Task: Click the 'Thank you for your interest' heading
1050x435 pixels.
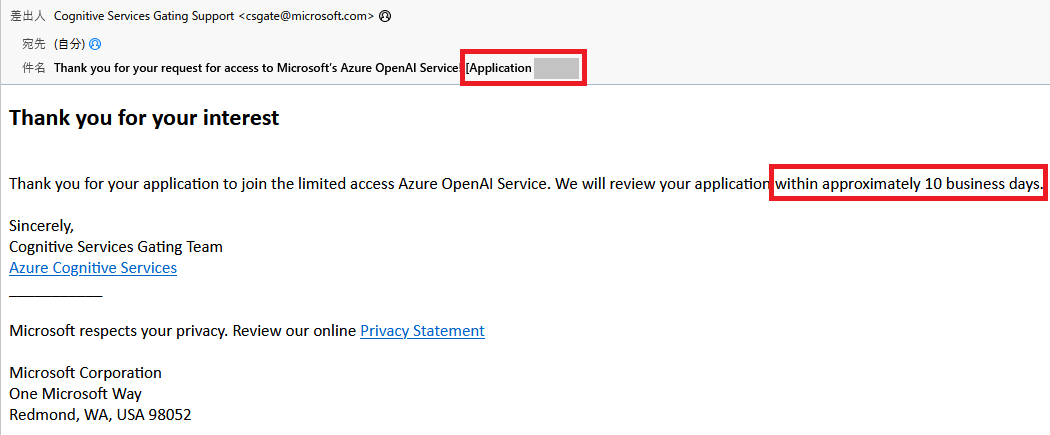Action: 144,118
